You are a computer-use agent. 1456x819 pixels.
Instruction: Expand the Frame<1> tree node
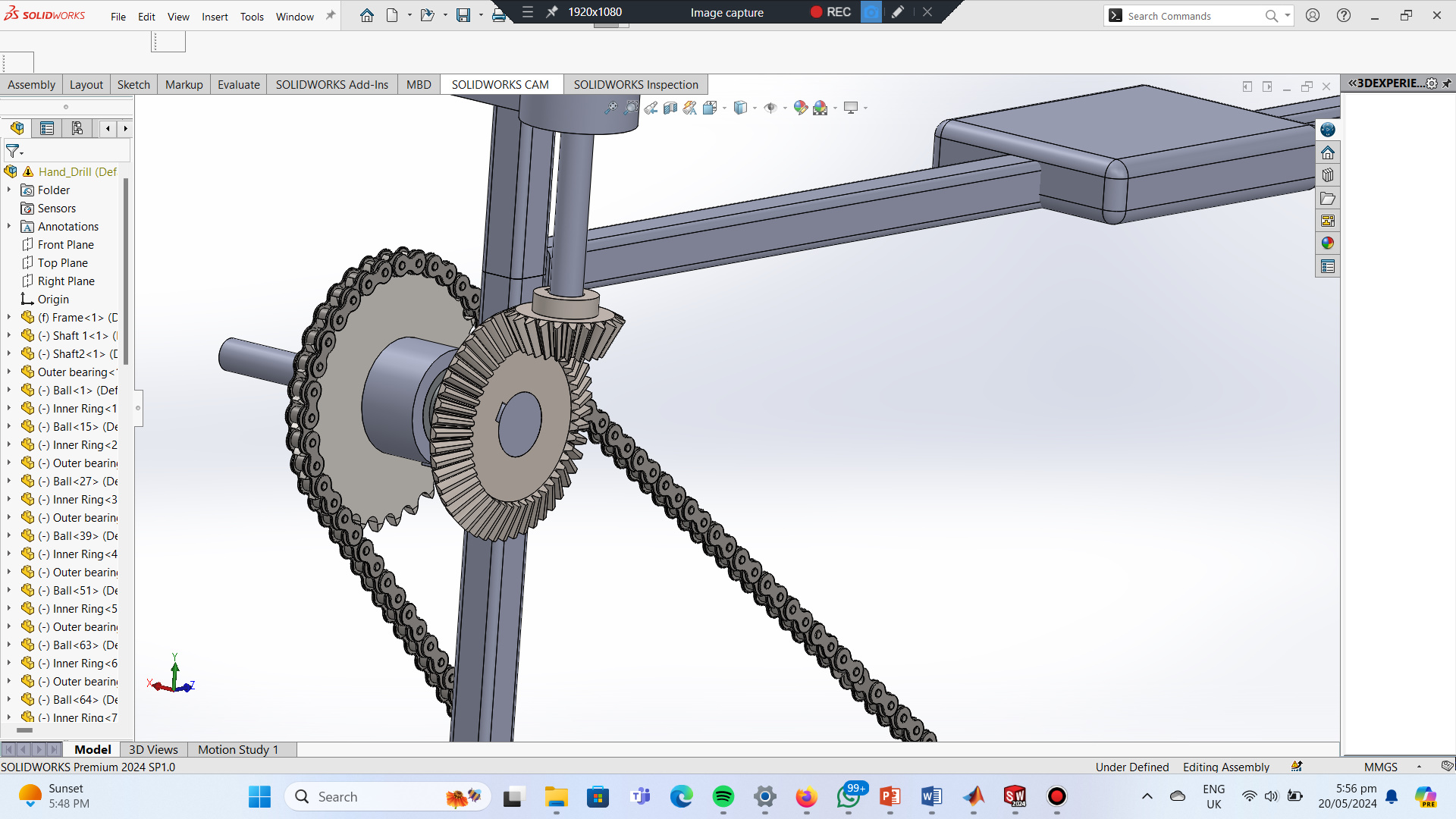click(x=9, y=317)
